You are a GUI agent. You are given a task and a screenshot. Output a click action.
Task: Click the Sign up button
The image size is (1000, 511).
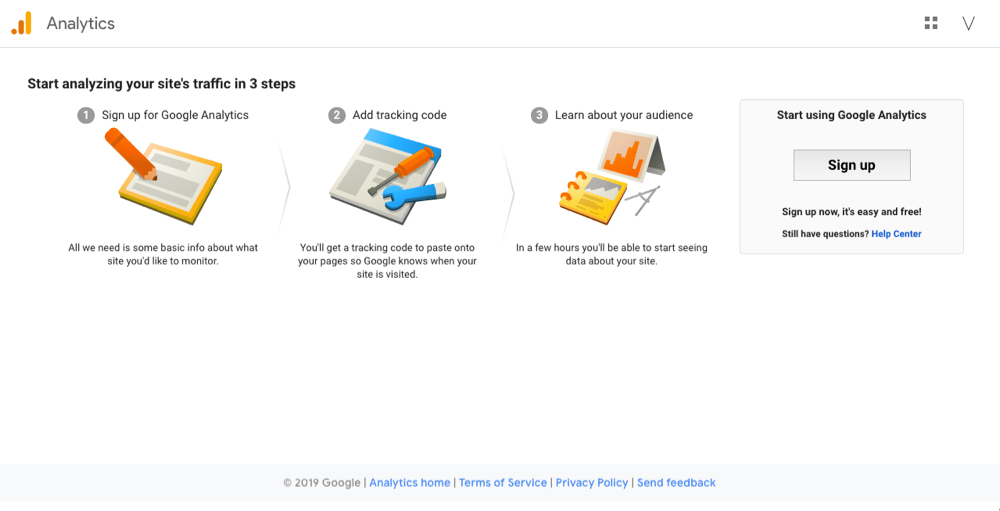pyautogui.click(x=851, y=165)
